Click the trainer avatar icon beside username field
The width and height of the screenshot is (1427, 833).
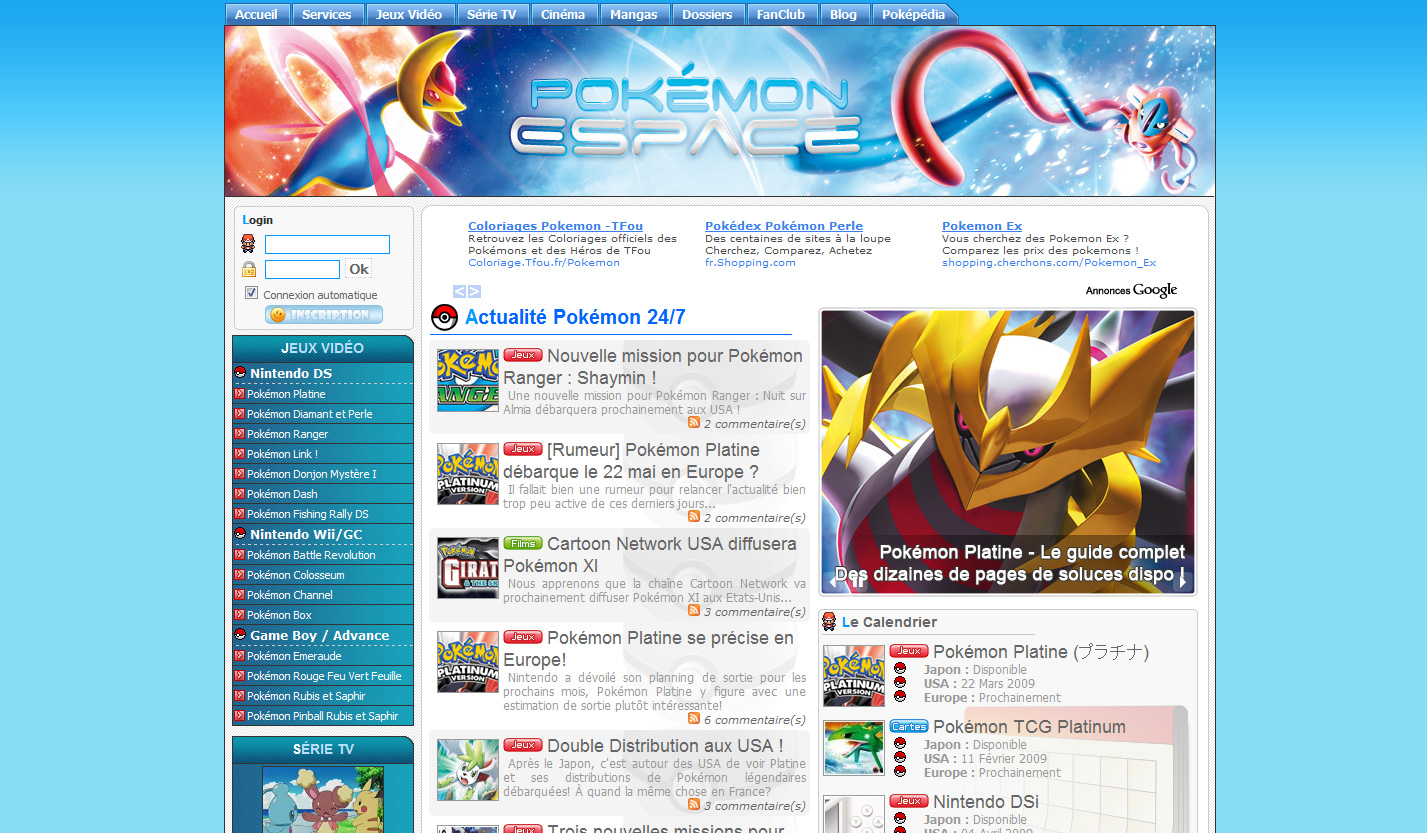point(248,244)
